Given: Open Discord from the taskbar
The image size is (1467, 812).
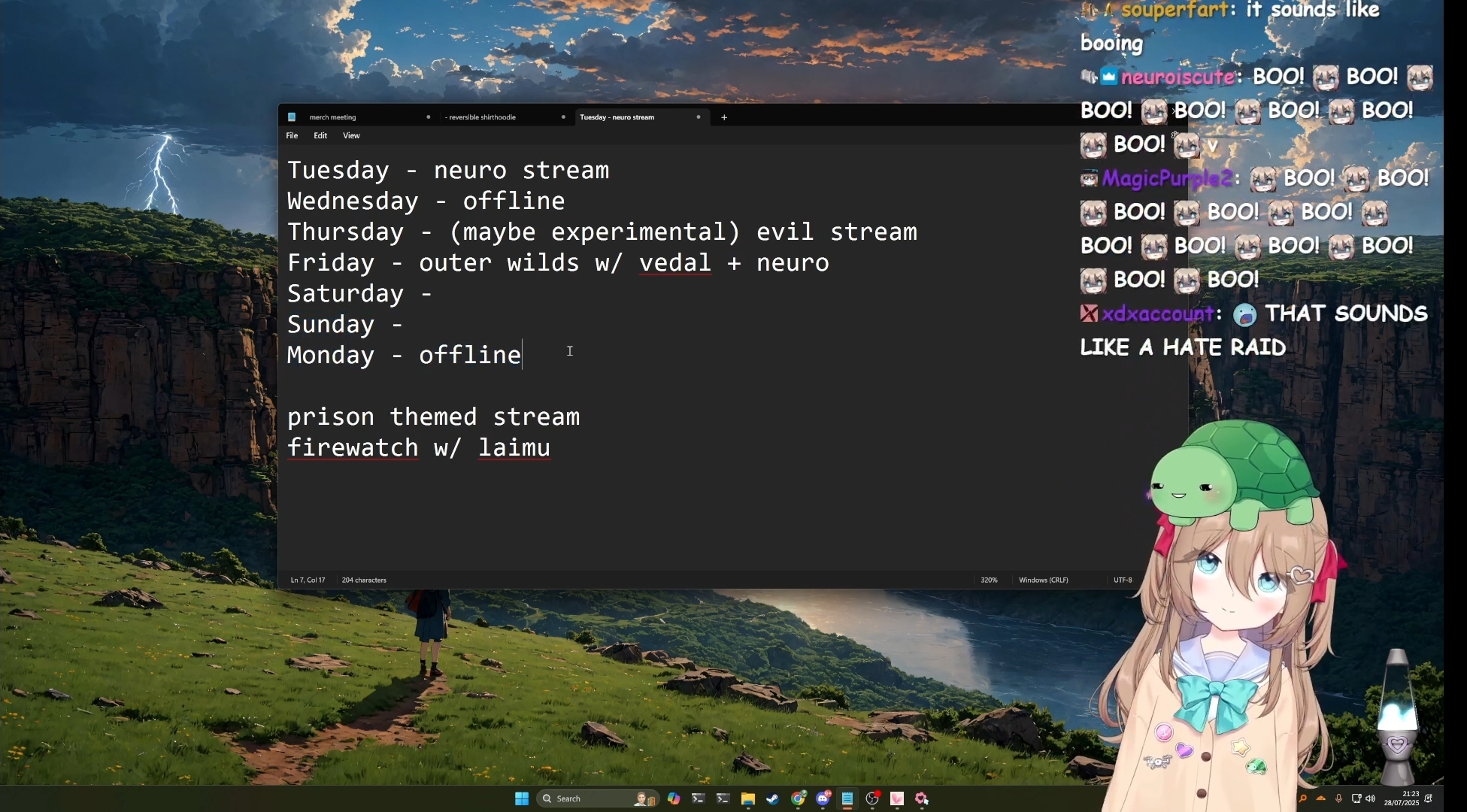Looking at the screenshot, I should 823,798.
